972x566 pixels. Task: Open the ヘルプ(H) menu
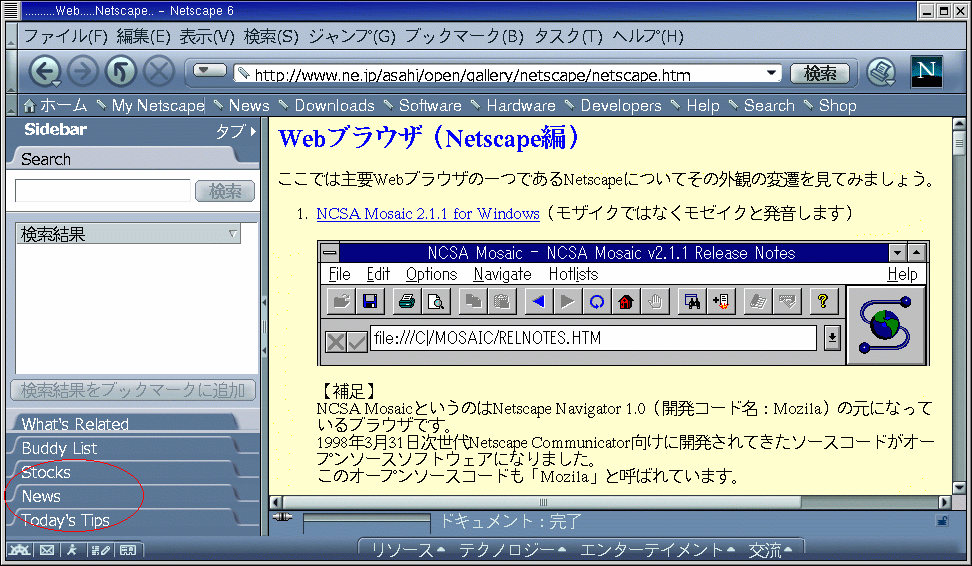648,37
